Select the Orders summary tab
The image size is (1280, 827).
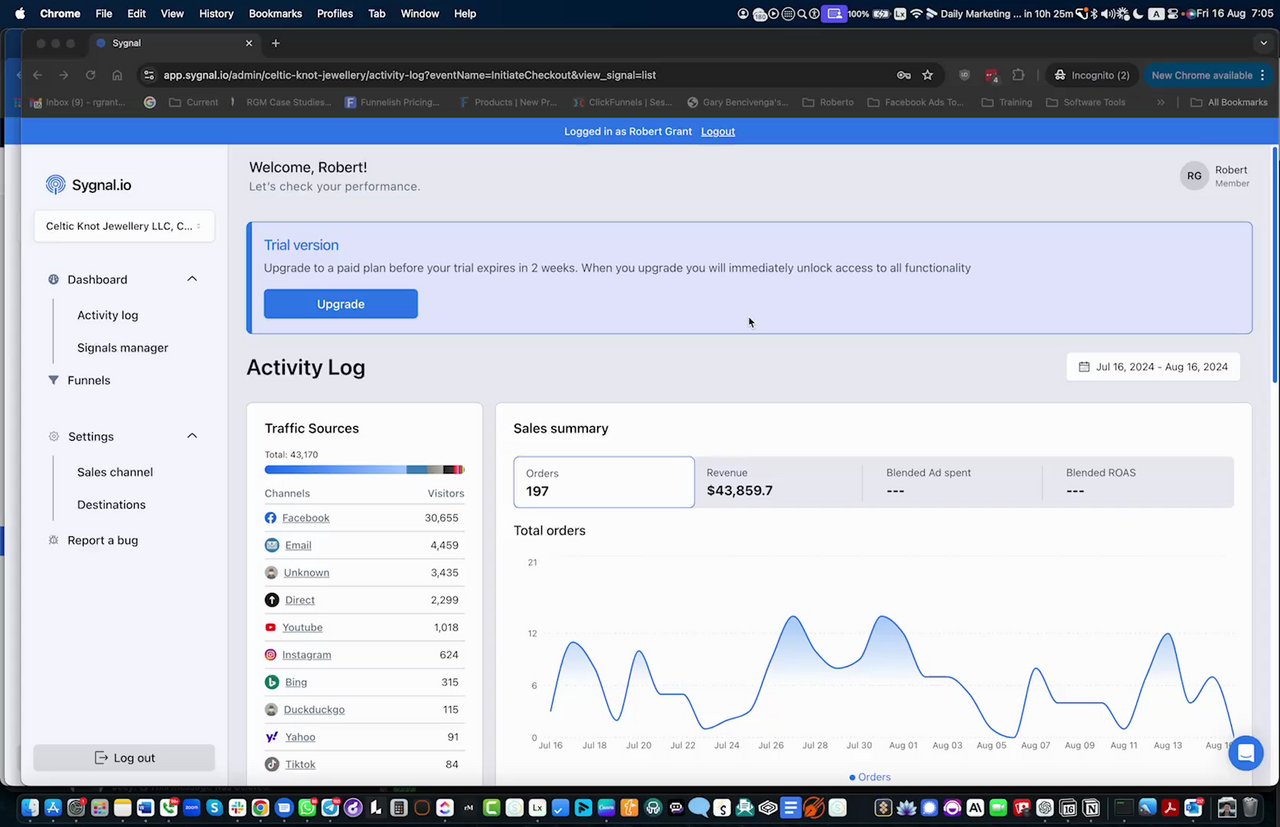pyautogui.click(x=604, y=482)
